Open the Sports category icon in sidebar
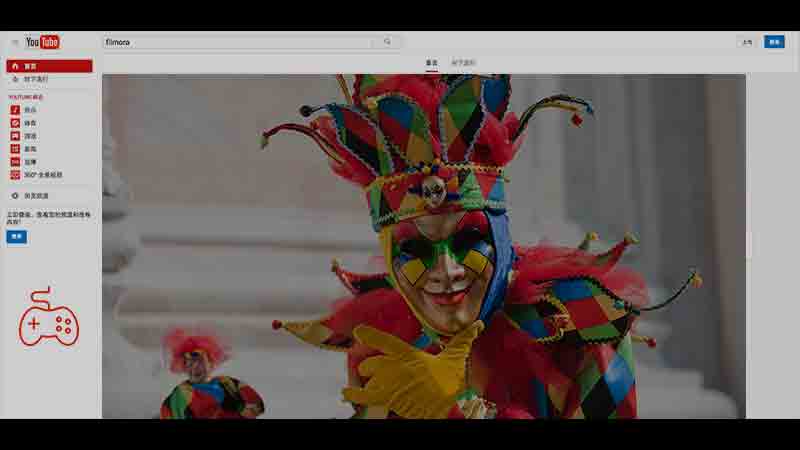The width and height of the screenshot is (800, 450). 15,123
